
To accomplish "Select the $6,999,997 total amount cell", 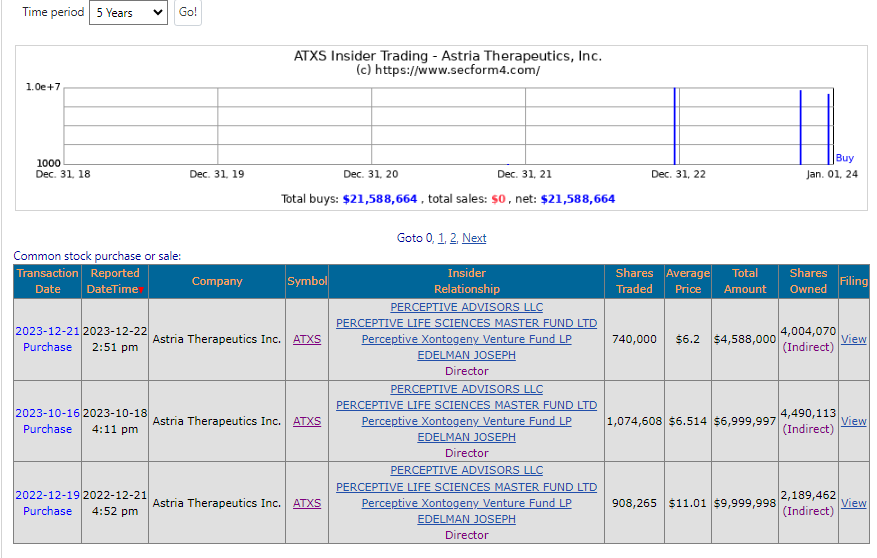I will click(745, 421).
